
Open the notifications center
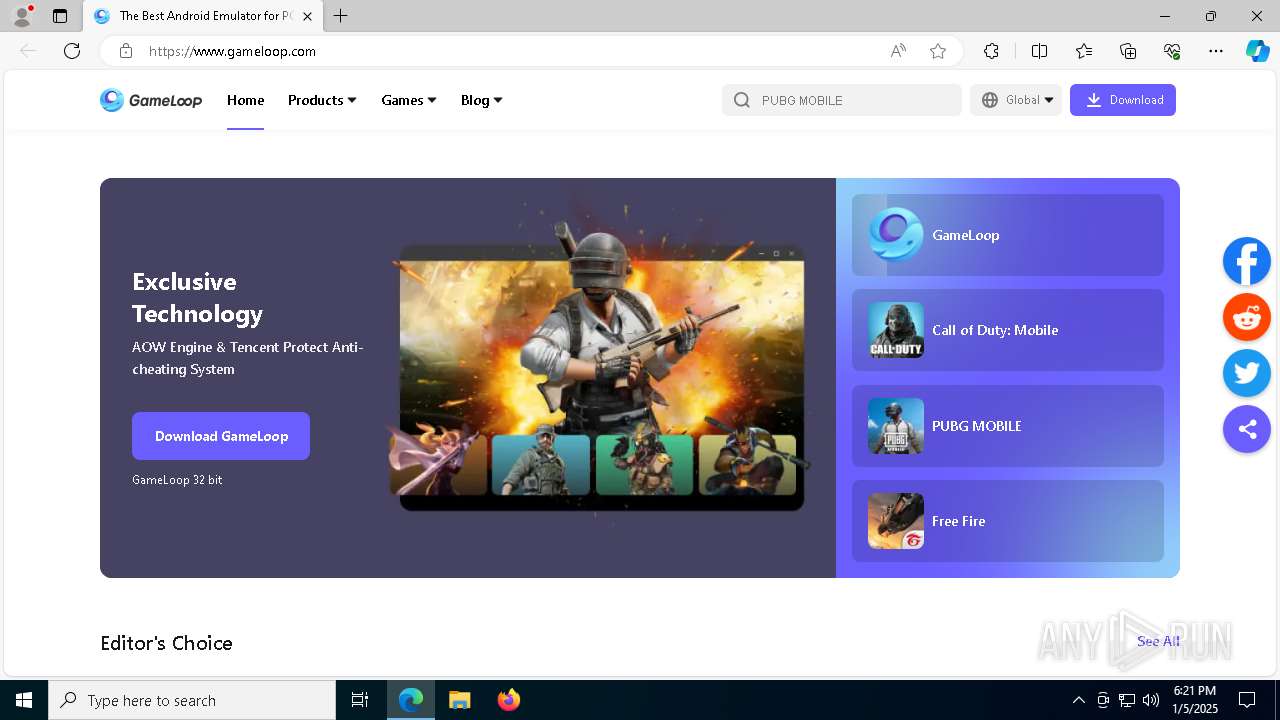click(1247, 700)
